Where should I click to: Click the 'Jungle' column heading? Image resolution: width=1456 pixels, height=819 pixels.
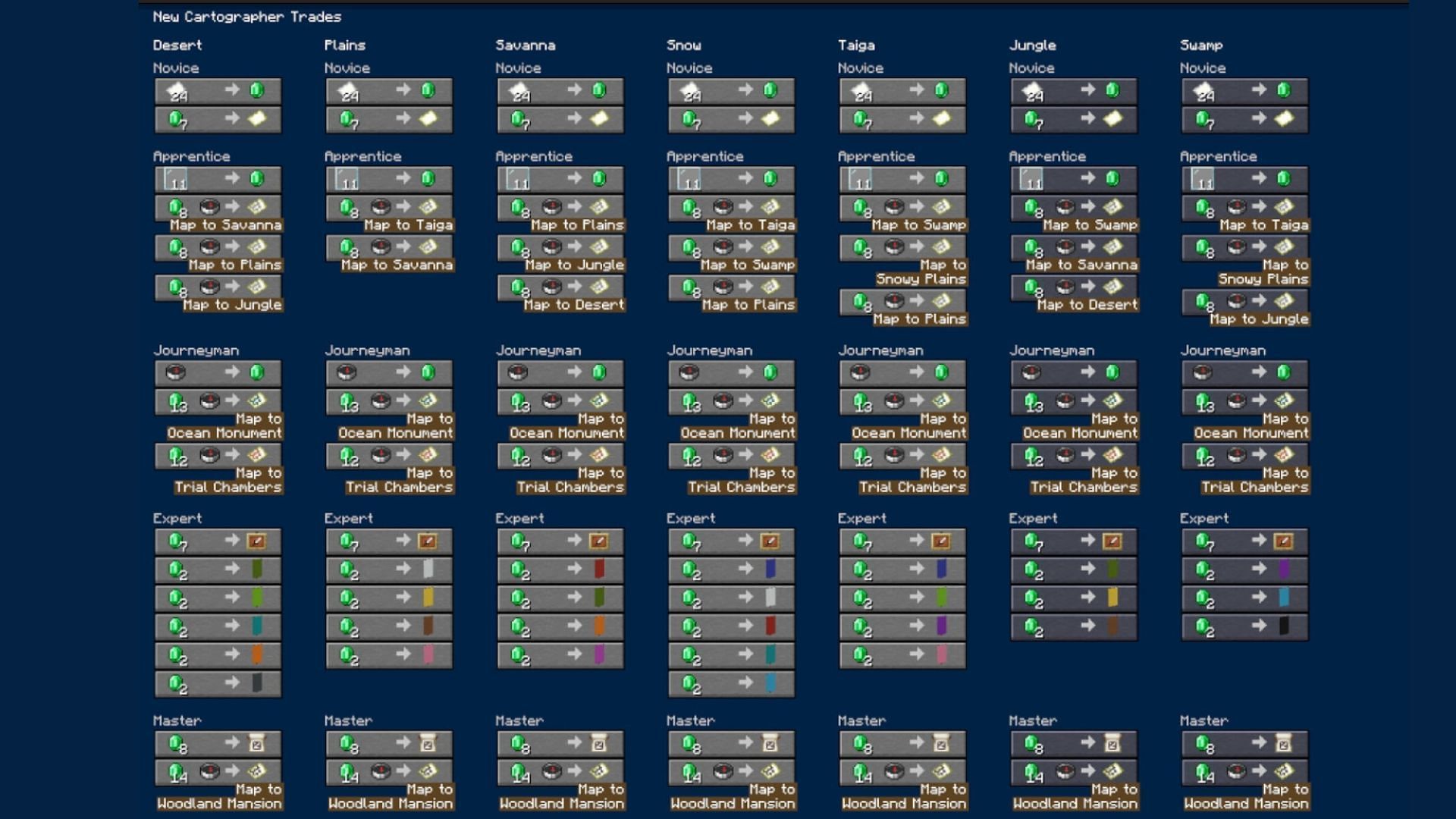click(1032, 45)
